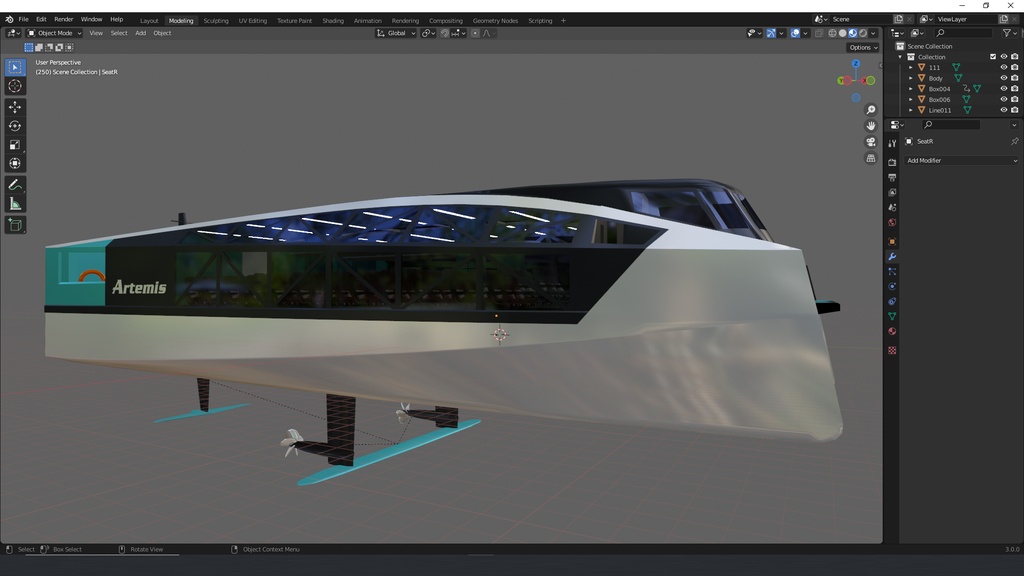1024x576 pixels.
Task: Click the outliner search field
Action: pyautogui.click(x=965, y=33)
